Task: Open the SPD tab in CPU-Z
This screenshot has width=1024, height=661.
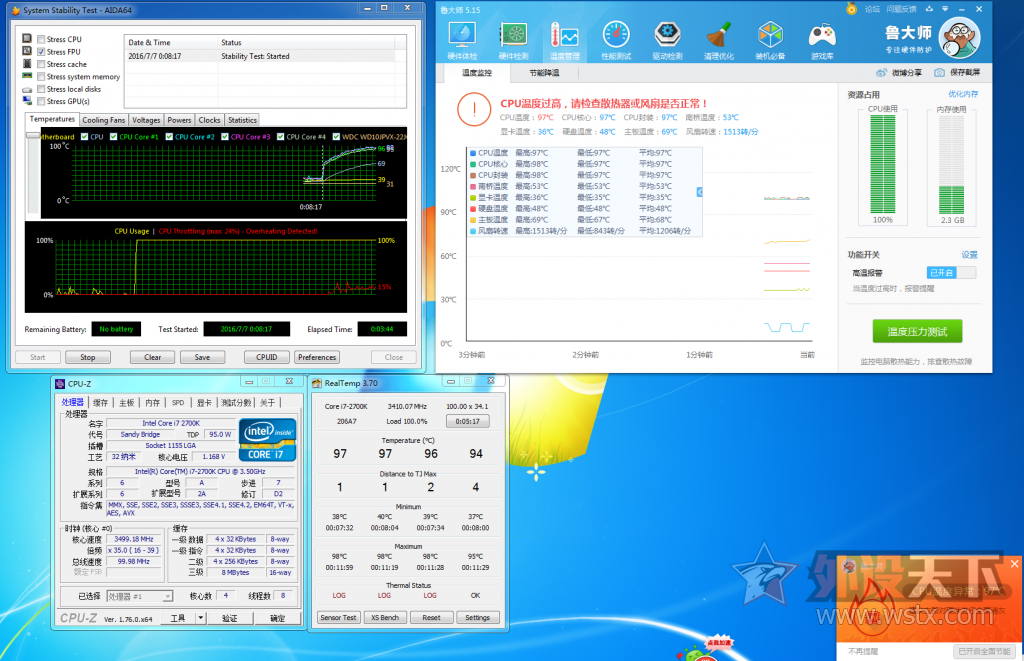Action: (178, 402)
